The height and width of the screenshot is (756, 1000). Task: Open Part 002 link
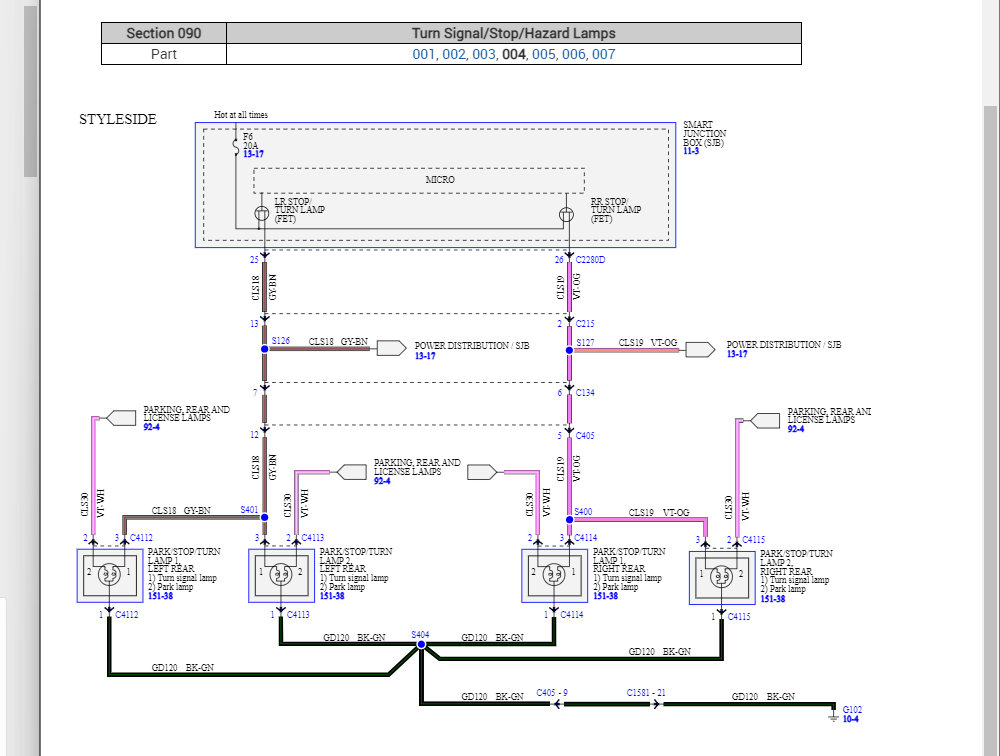pyautogui.click(x=453, y=54)
